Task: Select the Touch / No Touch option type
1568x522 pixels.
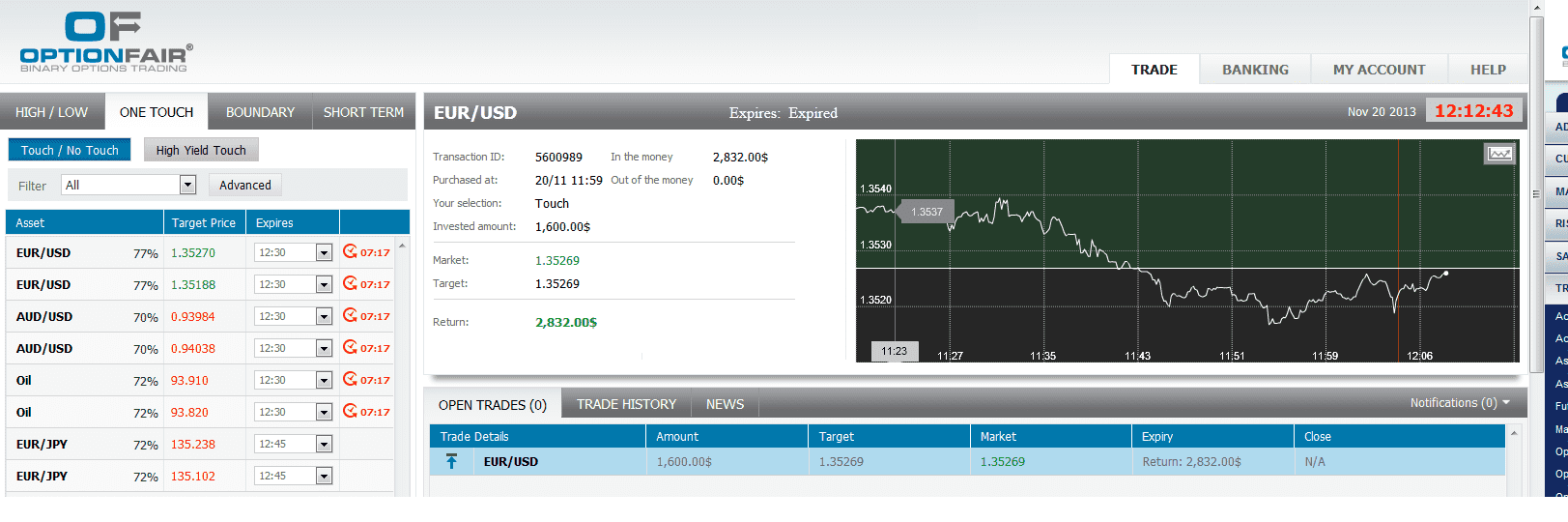Action: pyautogui.click(x=70, y=150)
